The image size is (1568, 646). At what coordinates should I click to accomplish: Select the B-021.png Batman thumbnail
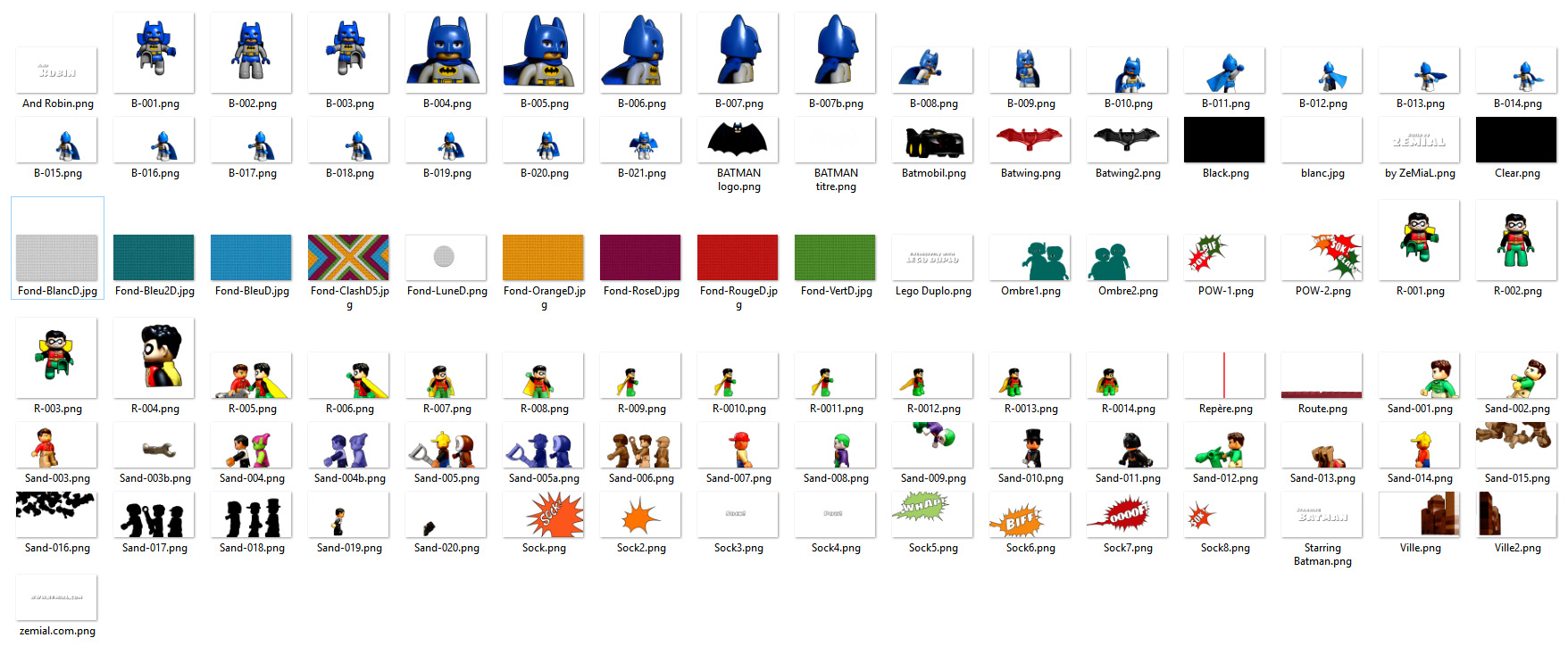[641, 140]
